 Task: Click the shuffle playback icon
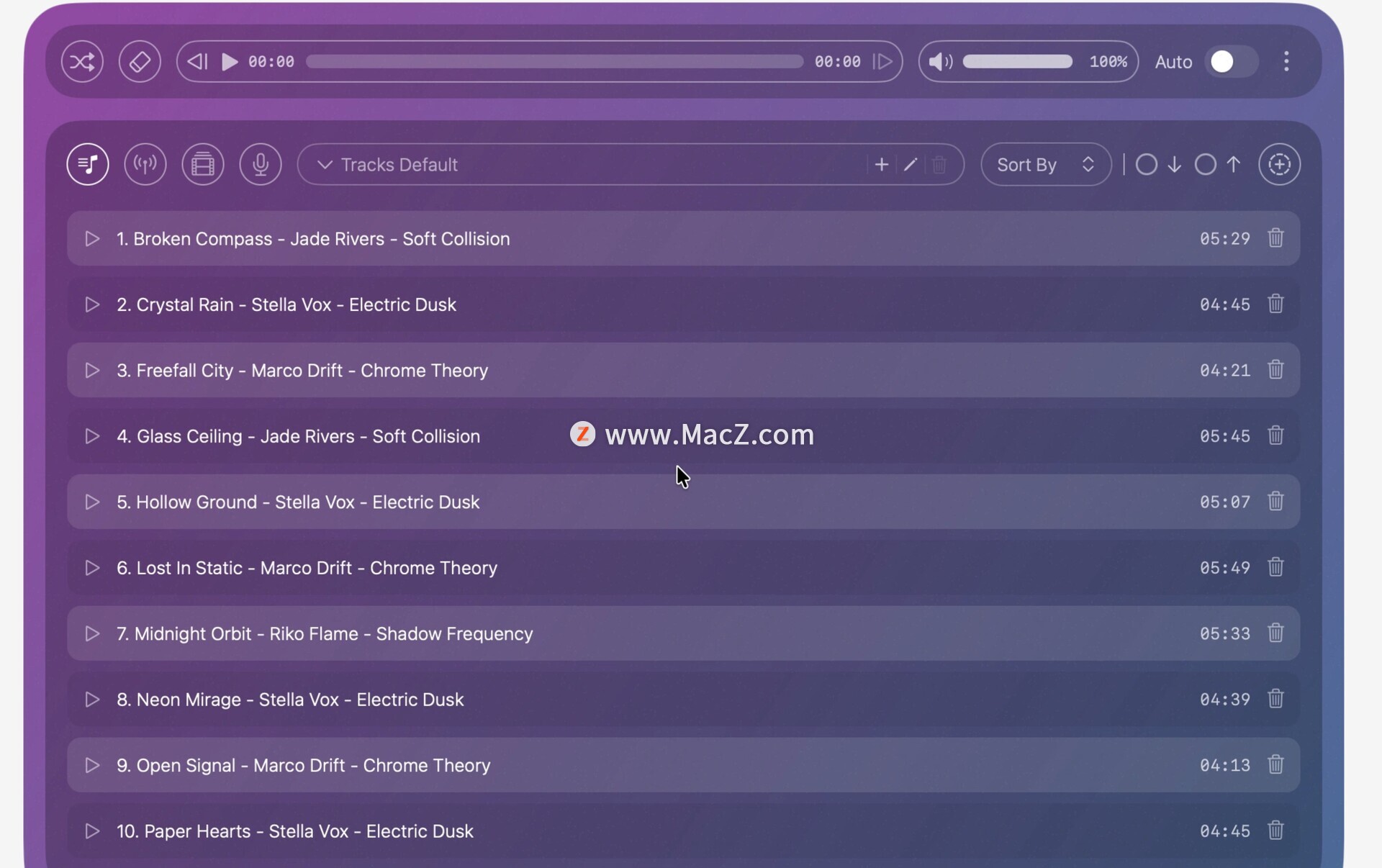click(x=82, y=62)
